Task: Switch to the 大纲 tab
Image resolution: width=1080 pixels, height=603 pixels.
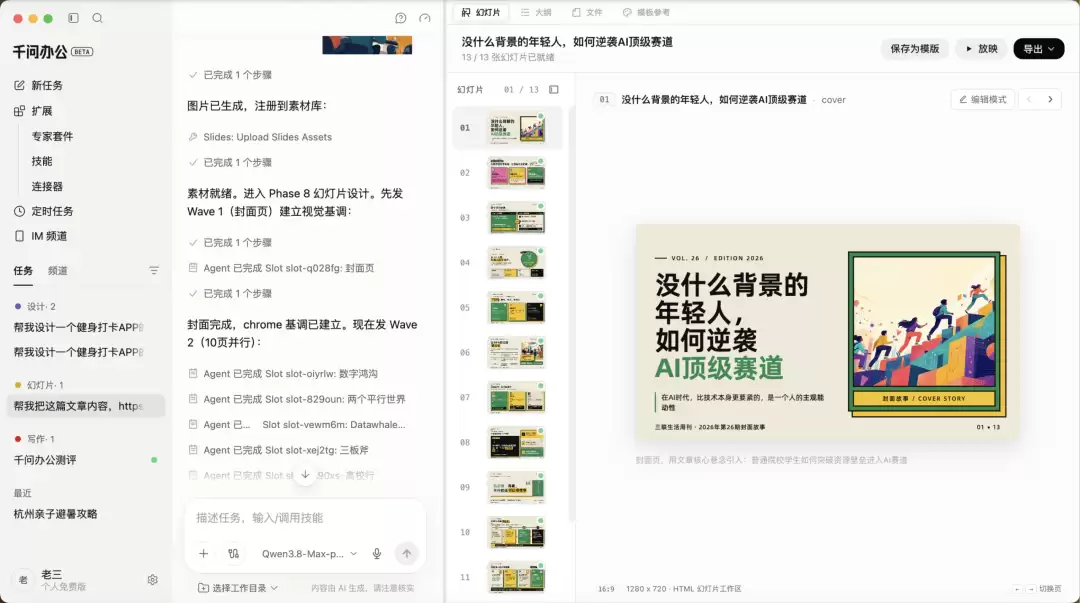Action: [536, 12]
